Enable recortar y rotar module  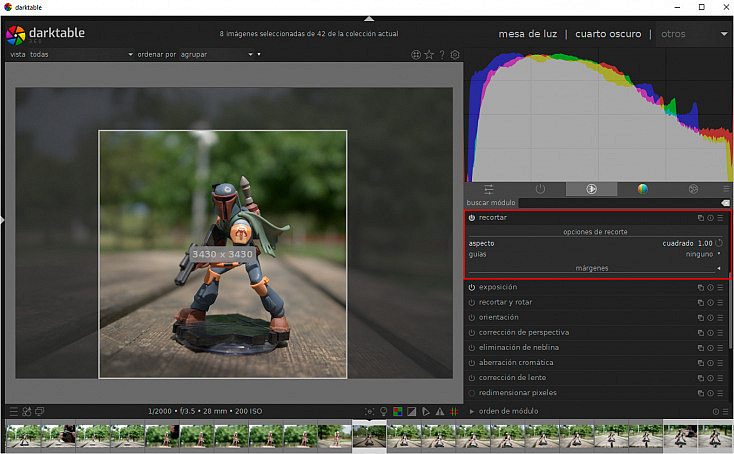[x=472, y=303]
